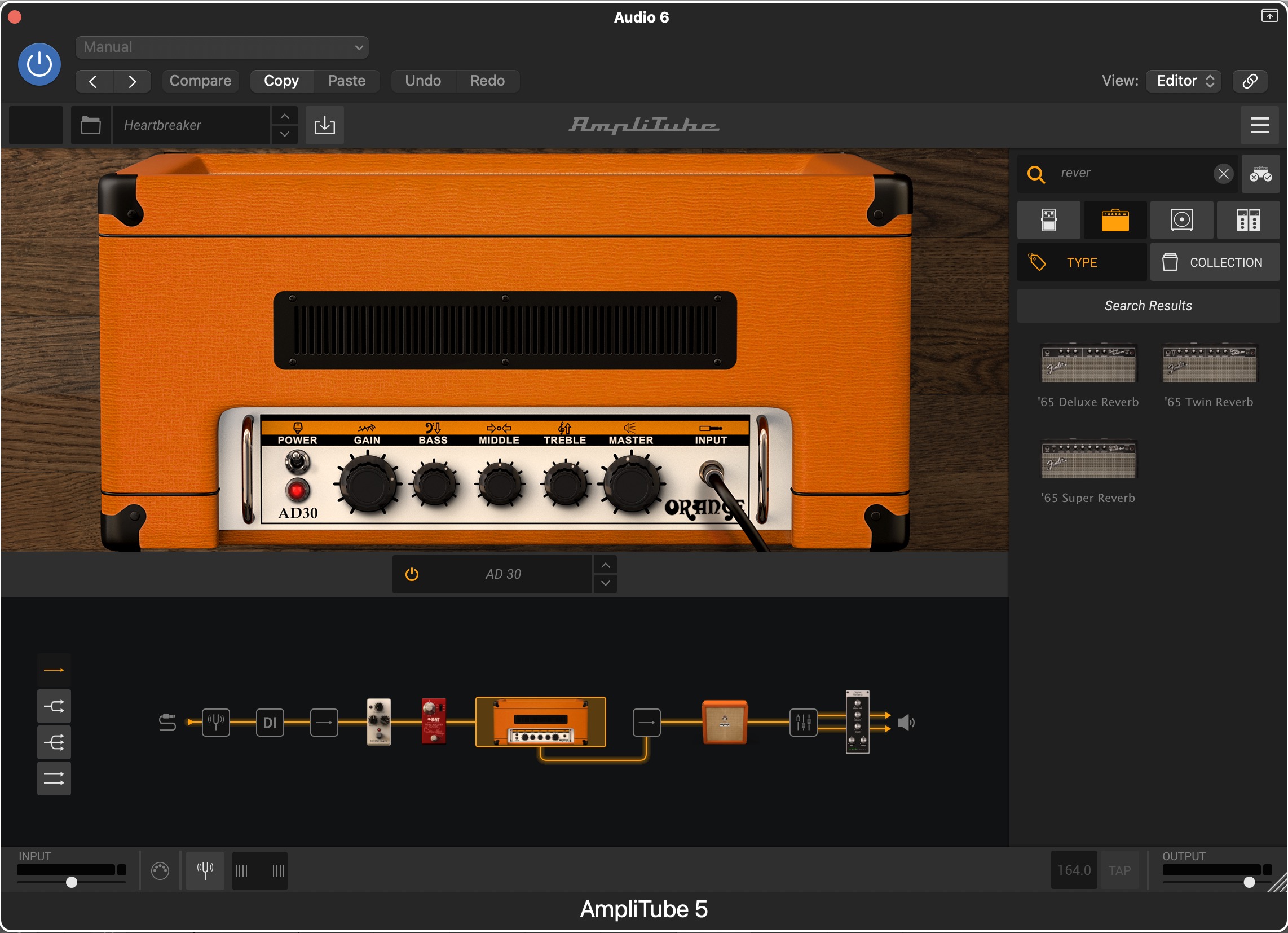Select the parallel lines routing icon
This screenshot has height=933, width=1288.
[x=54, y=778]
